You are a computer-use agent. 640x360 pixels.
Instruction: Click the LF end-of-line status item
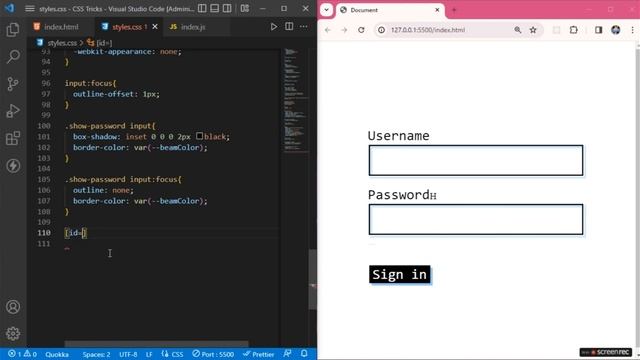(149, 354)
